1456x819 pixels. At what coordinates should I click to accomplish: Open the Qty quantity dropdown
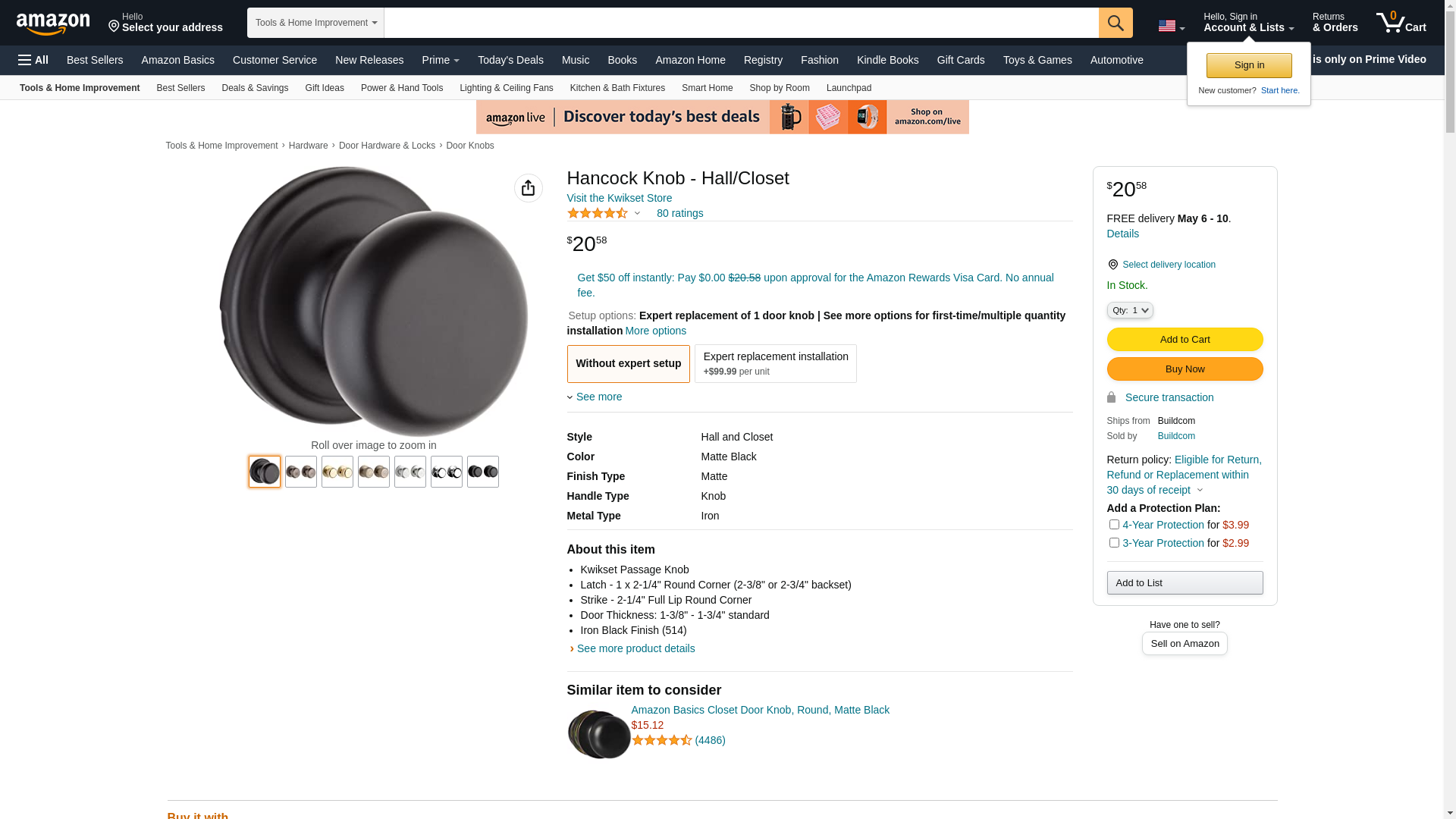1130,310
